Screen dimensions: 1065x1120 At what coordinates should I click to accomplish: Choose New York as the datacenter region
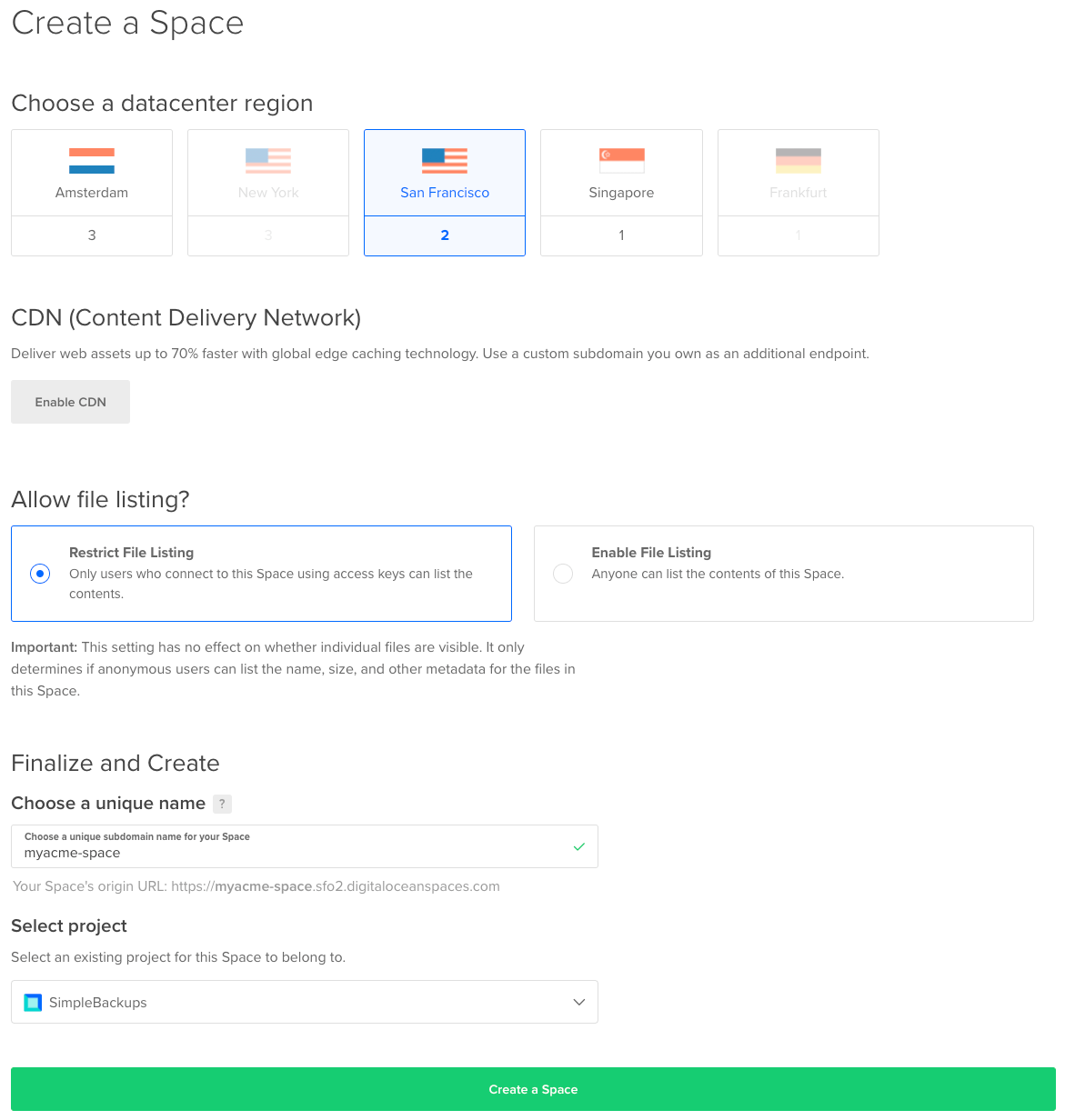point(267,192)
